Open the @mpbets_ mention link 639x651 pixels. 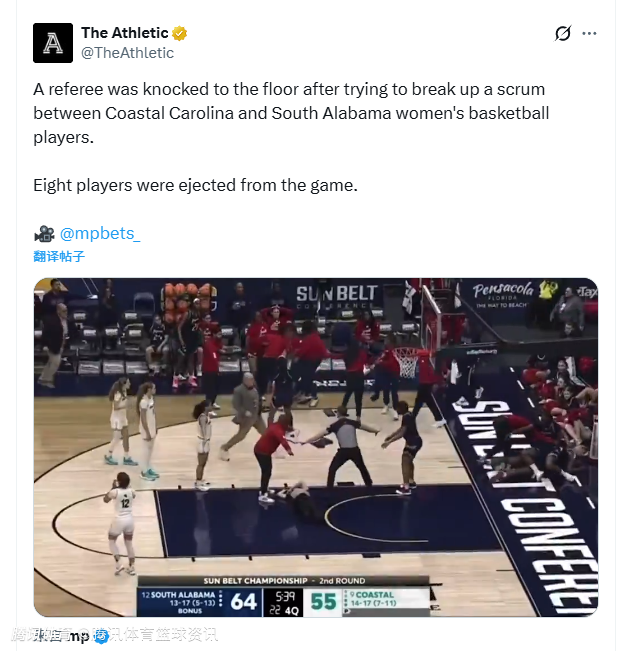100,233
